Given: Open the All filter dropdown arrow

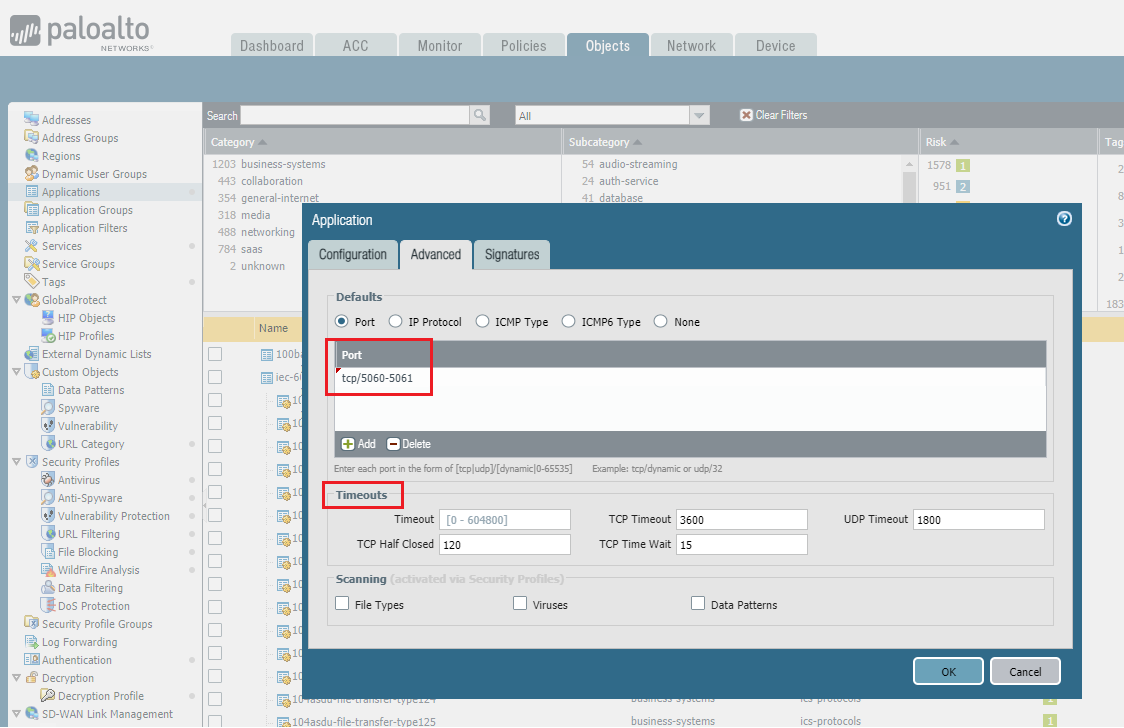Looking at the screenshot, I should [699, 115].
